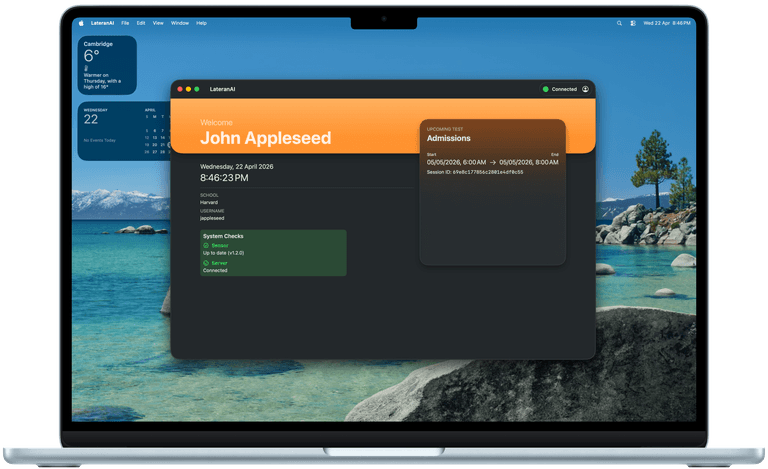Screen dimensions: 768x469
Task: Close the LateranAI window with red button
Action: pos(180,89)
